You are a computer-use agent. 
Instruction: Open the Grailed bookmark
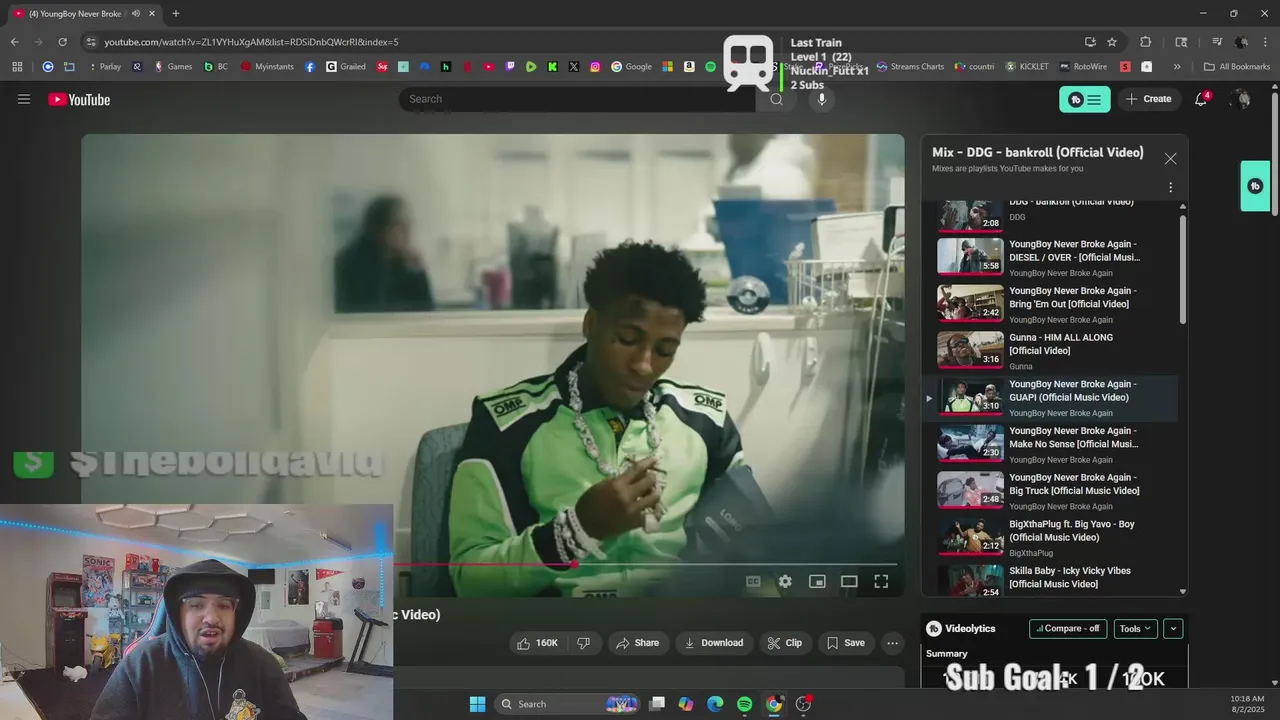[x=346, y=67]
